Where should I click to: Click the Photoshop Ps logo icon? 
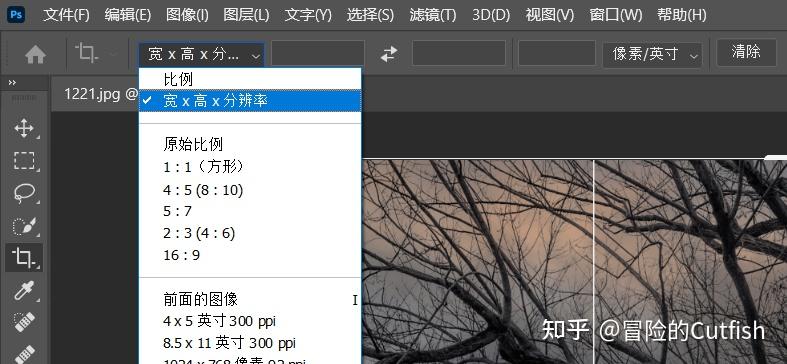tap(16, 14)
